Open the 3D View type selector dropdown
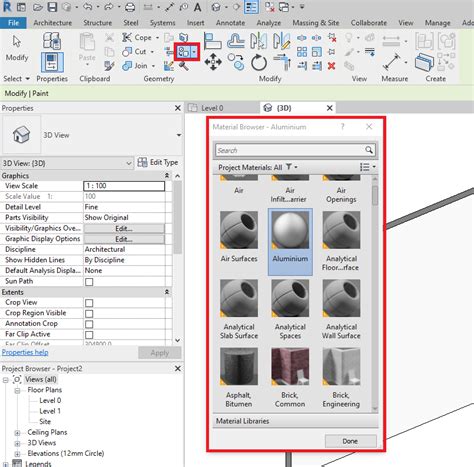Viewport: 474px width, 467px height. click(x=179, y=135)
